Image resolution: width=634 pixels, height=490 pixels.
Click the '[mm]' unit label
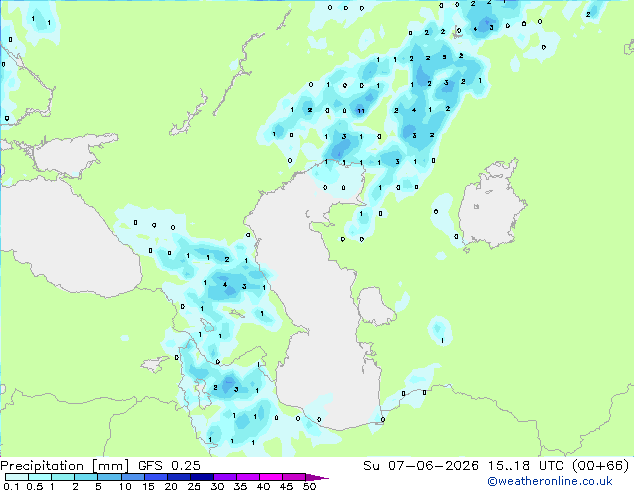tap(110, 466)
